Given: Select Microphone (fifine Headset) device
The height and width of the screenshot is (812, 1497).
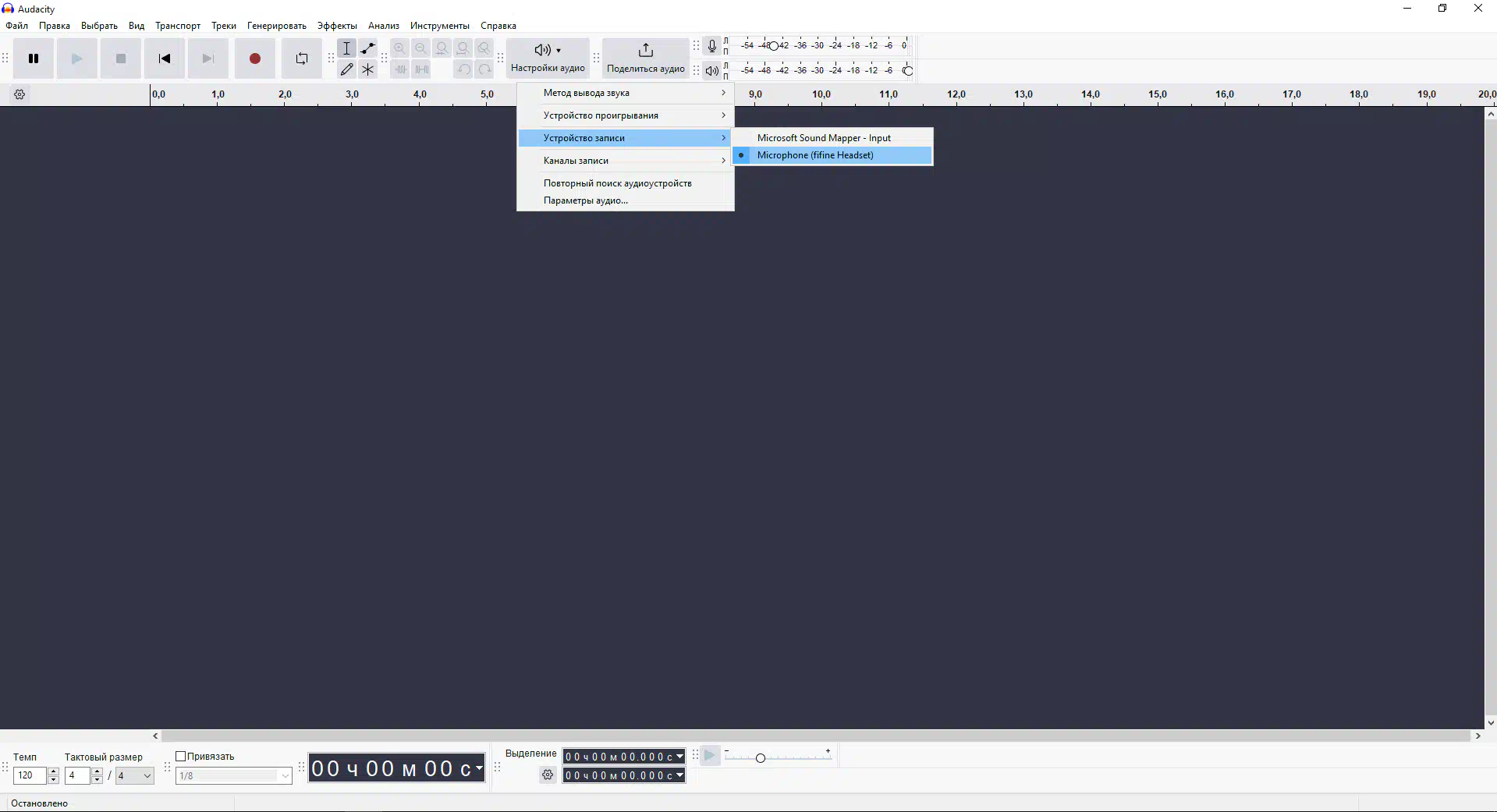Looking at the screenshot, I should (832, 155).
